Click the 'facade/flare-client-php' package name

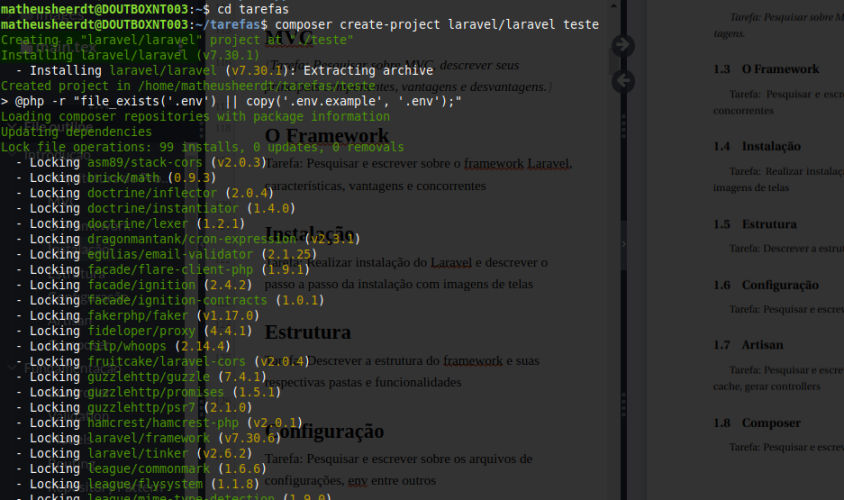[x=170, y=269]
